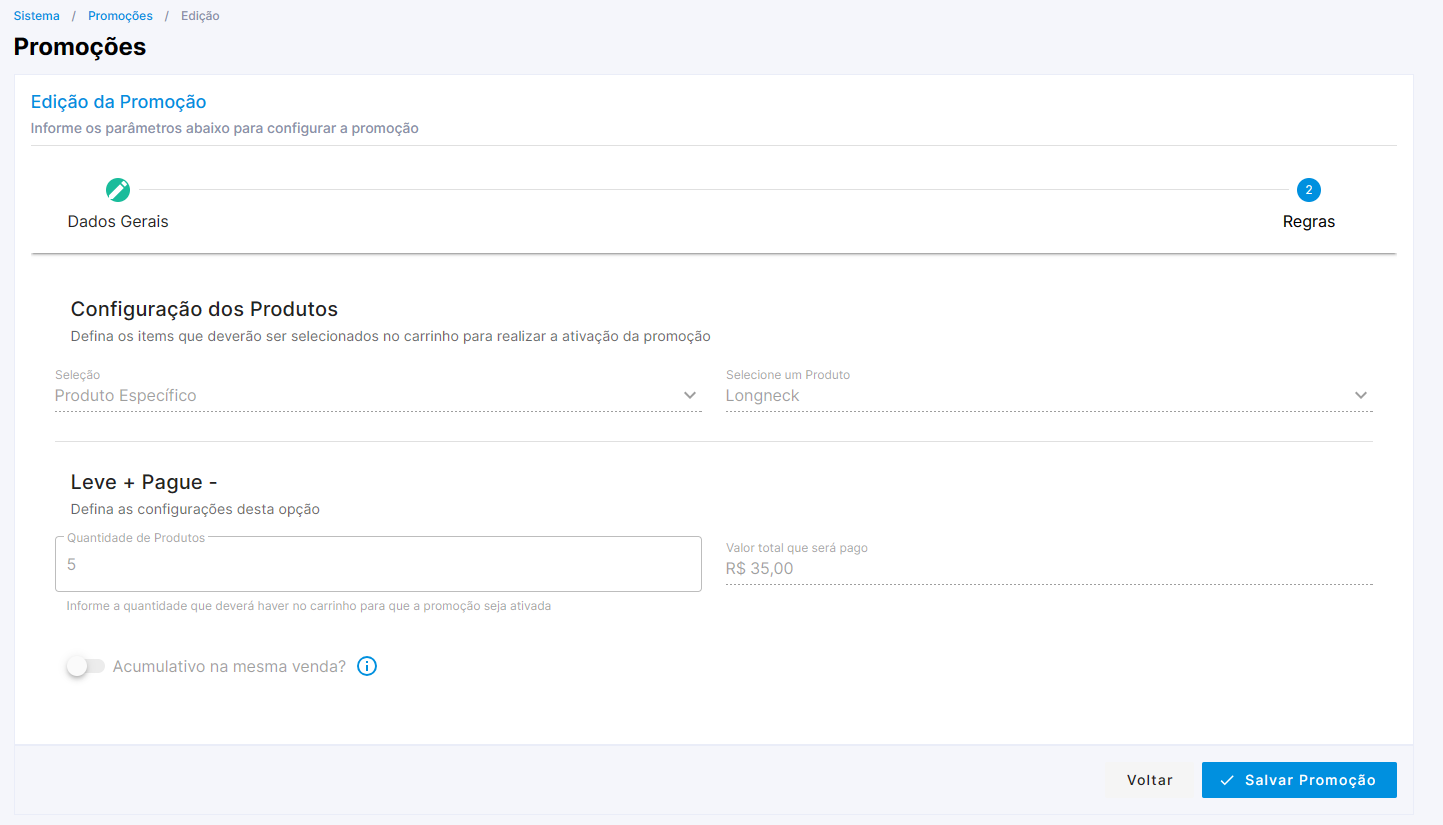Click the Promoções page title
This screenshot has width=1443, height=825.
click(80, 46)
